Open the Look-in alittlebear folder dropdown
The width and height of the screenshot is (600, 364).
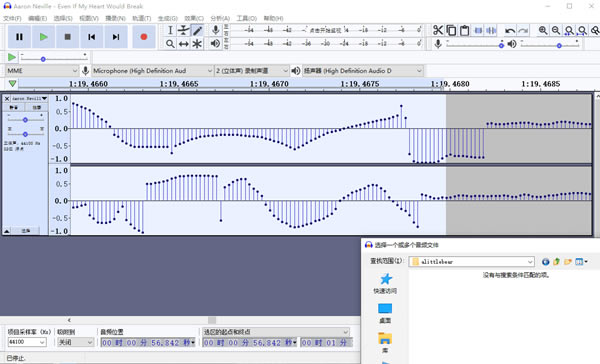[x=471, y=262]
